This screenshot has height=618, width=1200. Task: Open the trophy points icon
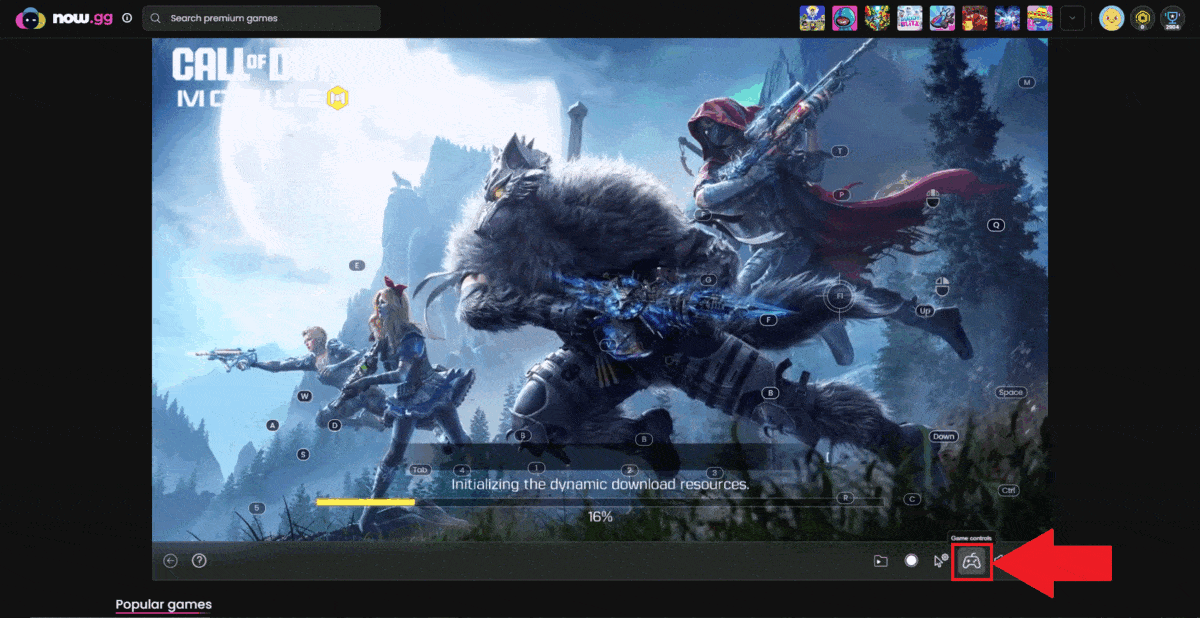1172,18
